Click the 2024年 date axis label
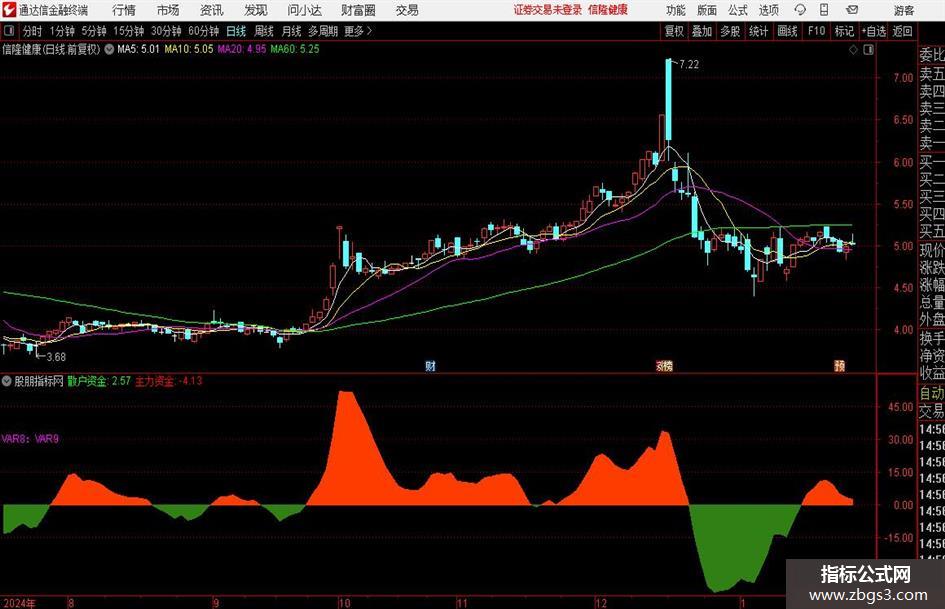 19,603
